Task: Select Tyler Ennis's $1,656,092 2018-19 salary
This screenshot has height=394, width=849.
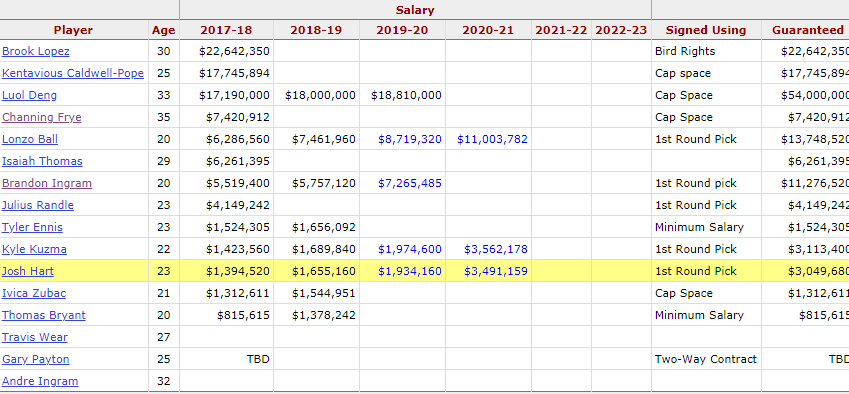Action: (324, 227)
